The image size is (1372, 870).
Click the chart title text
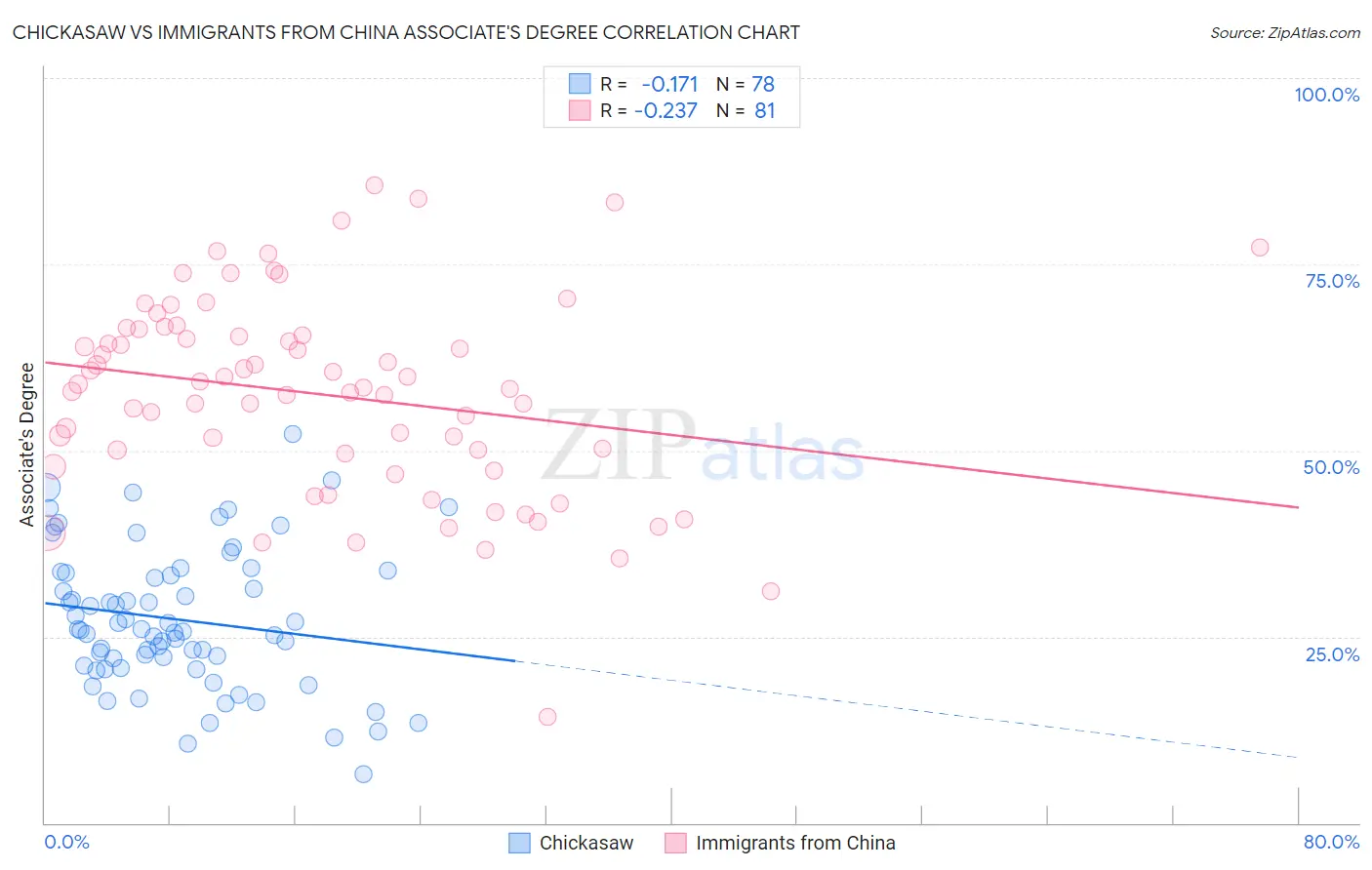[406, 33]
